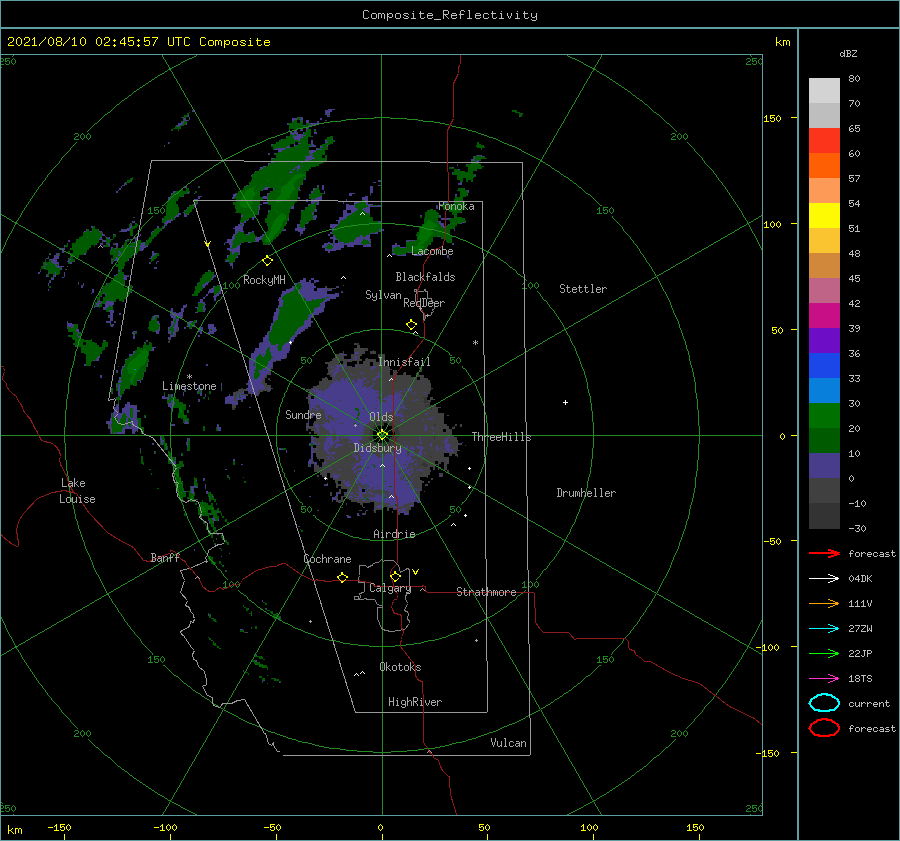Click the magenta 18TS arrow legend icon

(824, 679)
